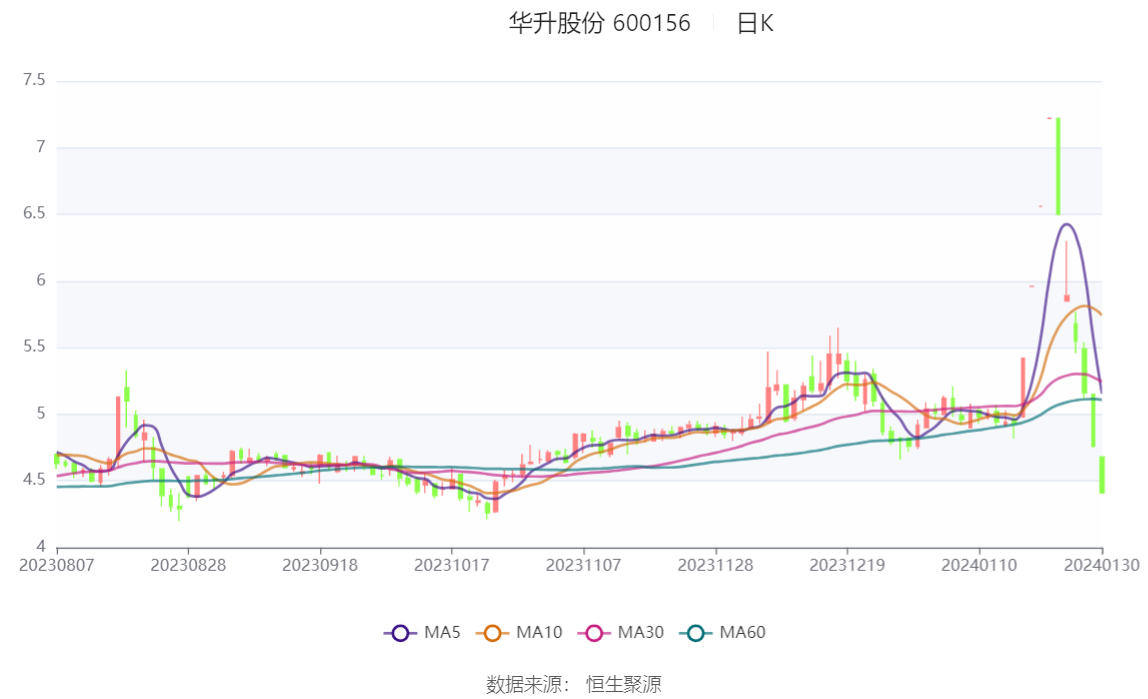Click the 20240130 date axis label

[1102, 565]
